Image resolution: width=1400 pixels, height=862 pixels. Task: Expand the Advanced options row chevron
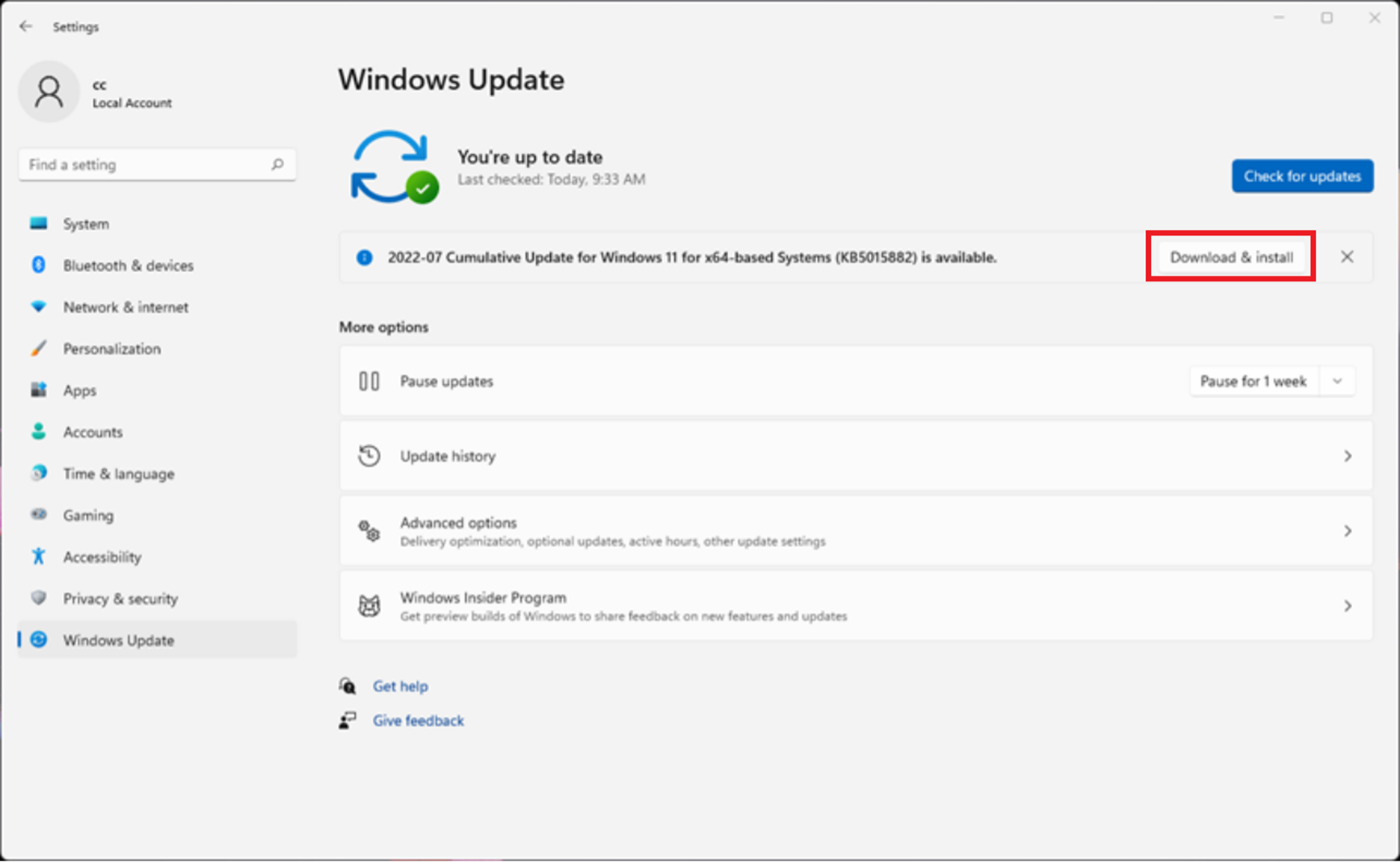point(1348,531)
